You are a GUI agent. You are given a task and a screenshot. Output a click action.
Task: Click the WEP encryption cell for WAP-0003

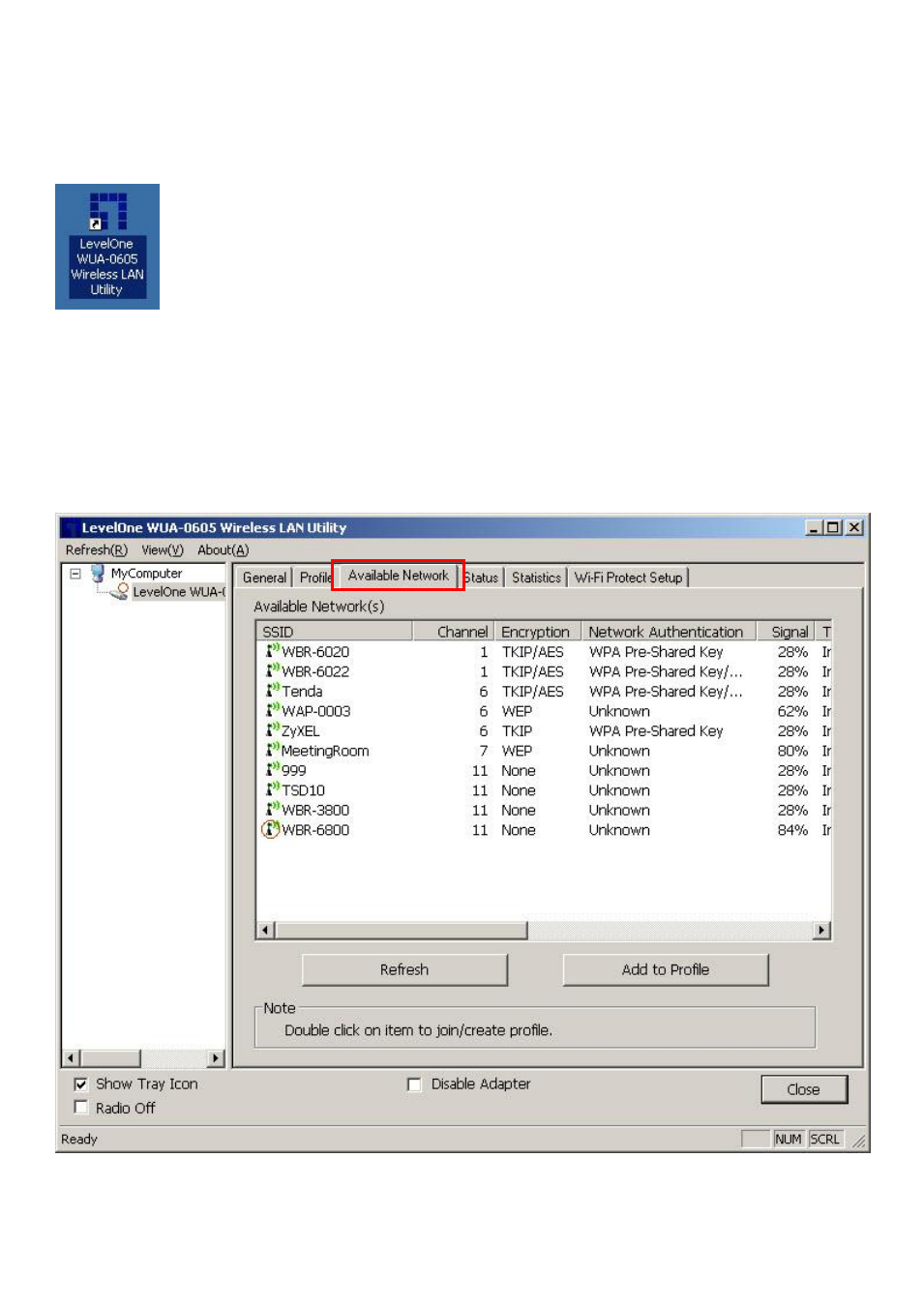[517, 711]
